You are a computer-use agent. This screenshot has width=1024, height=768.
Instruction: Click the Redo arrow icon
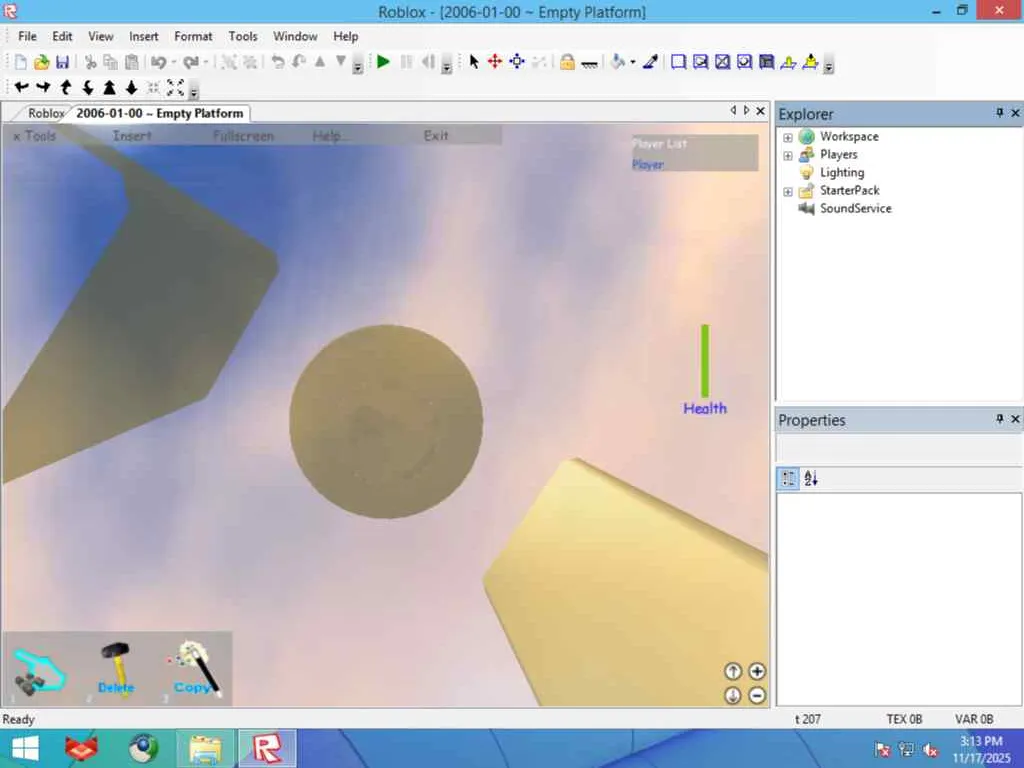tap(191, 62)
